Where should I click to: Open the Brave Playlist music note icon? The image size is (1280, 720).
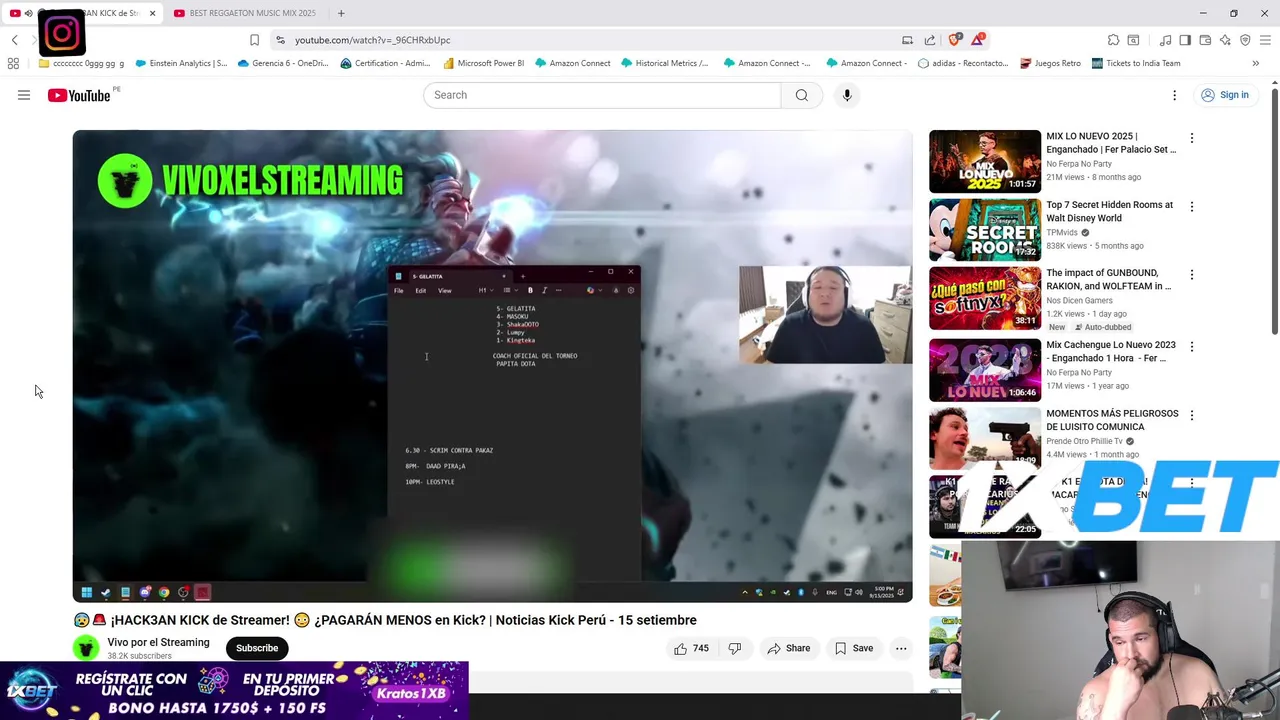1165,40
